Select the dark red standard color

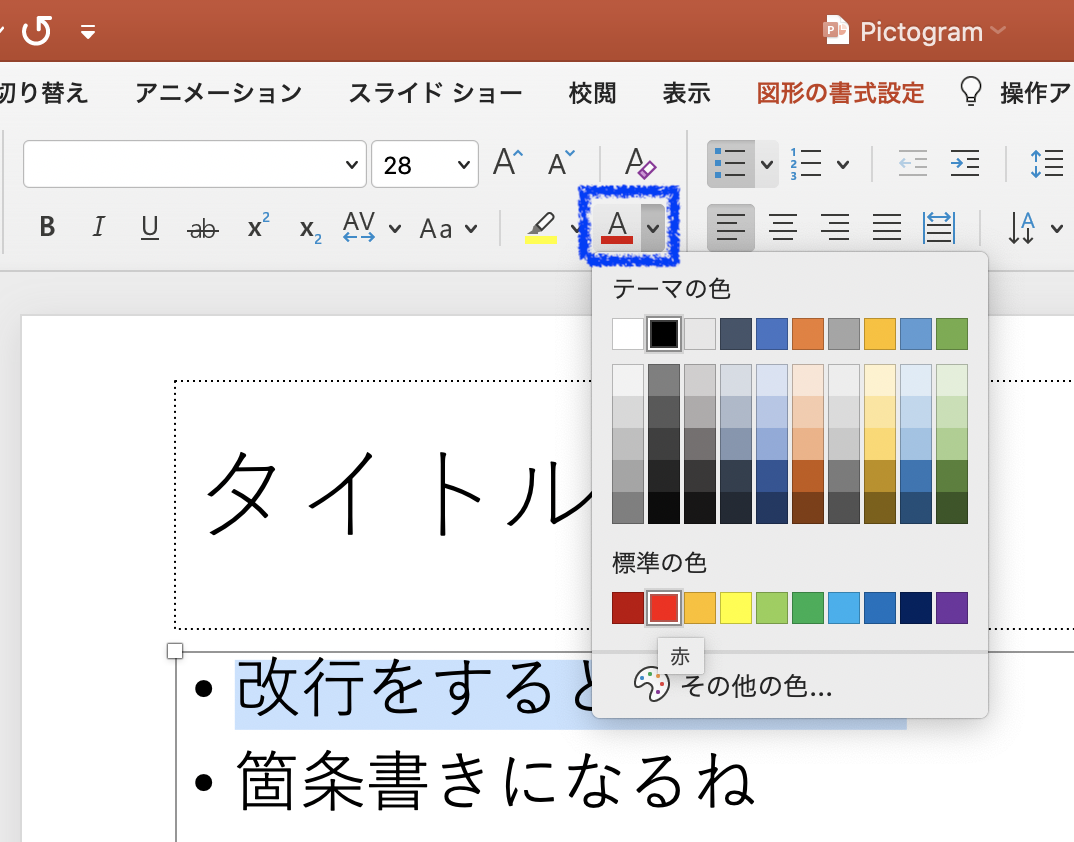628,608
